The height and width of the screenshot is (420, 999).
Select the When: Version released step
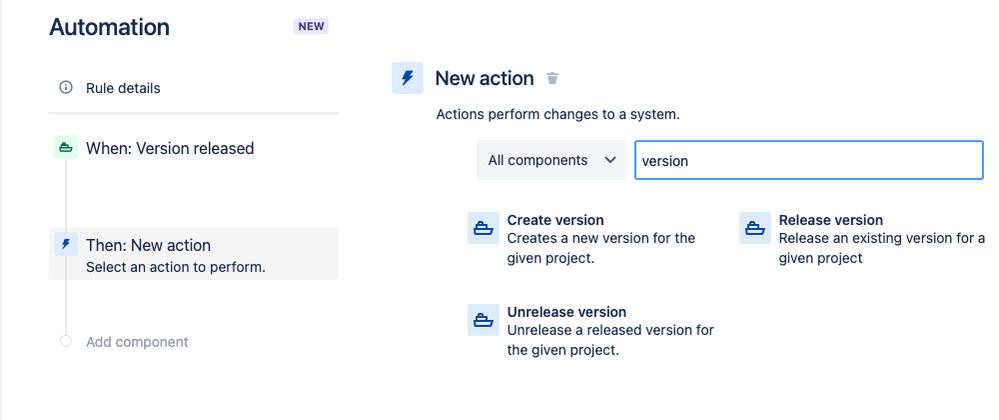point(170,148)
